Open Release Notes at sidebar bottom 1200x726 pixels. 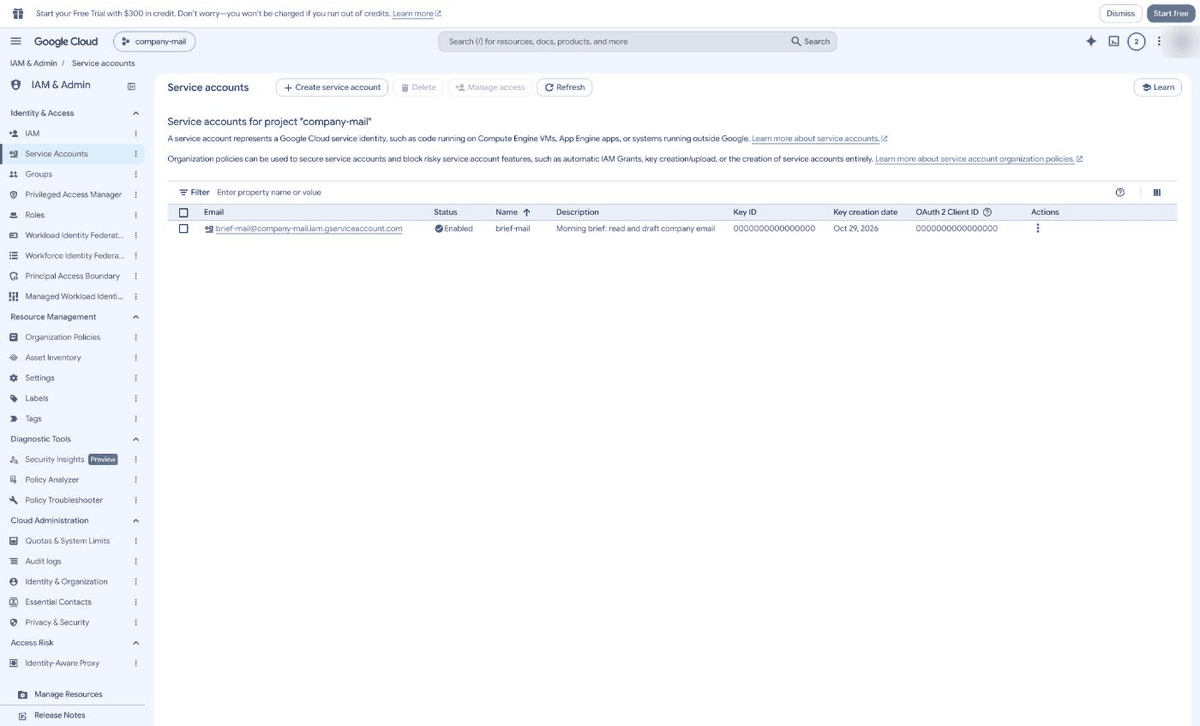point(60,715)
